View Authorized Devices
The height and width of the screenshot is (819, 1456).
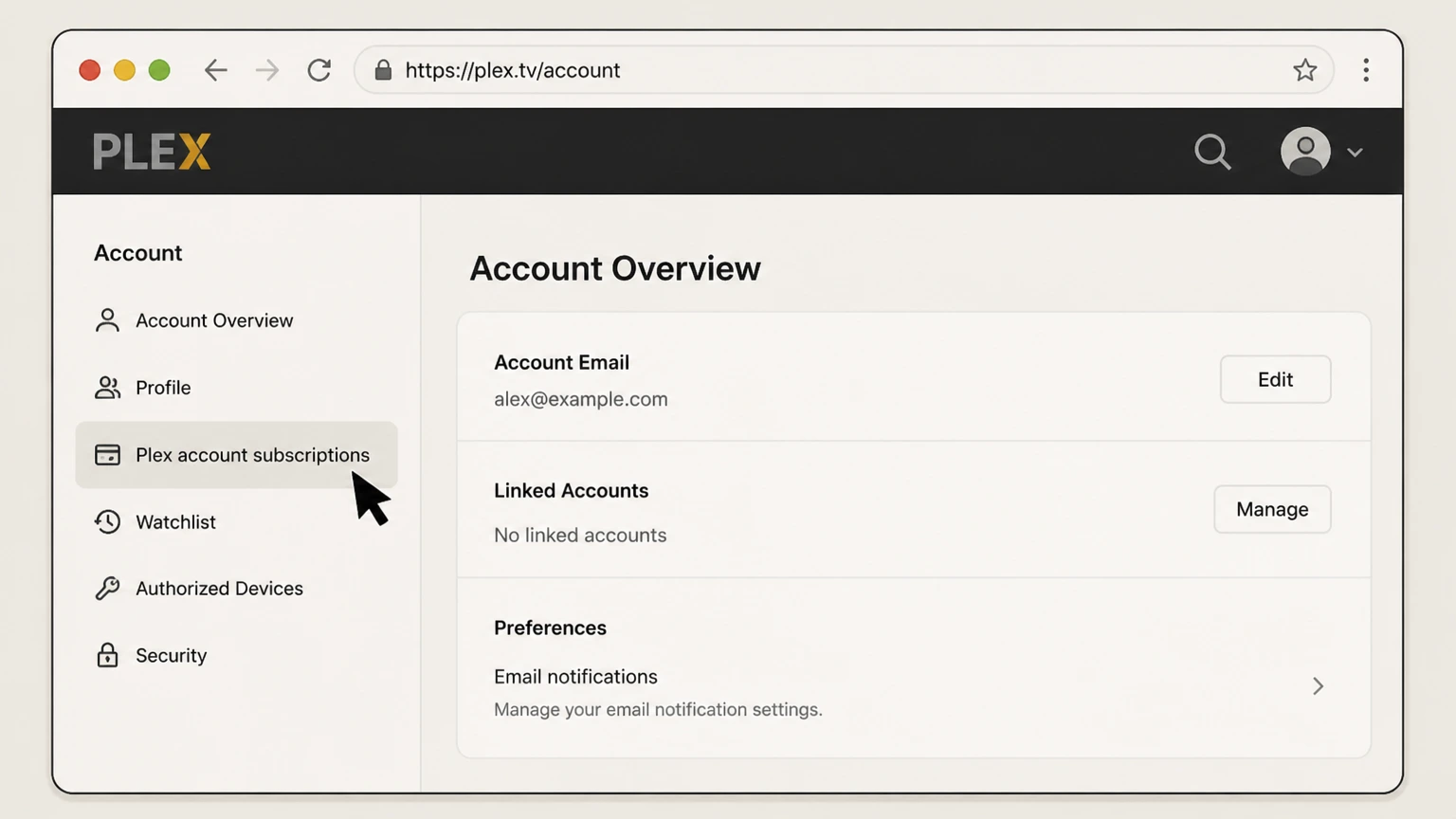point(236,589)
